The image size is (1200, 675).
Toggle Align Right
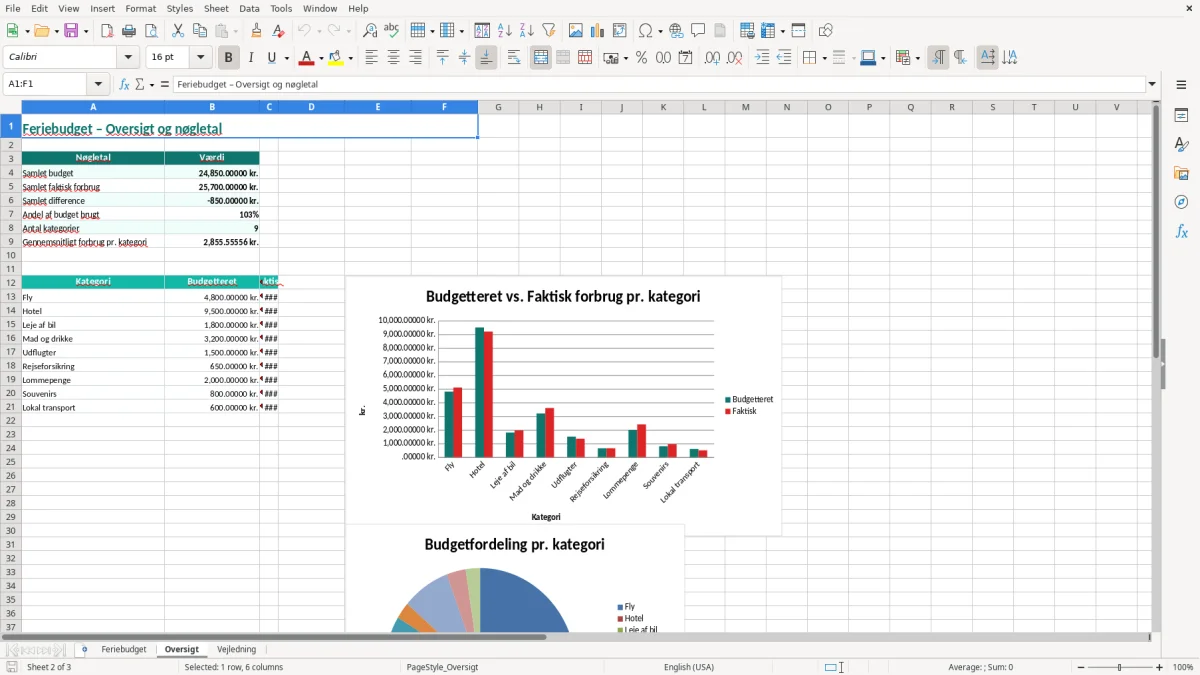click(x=415, y=58)
